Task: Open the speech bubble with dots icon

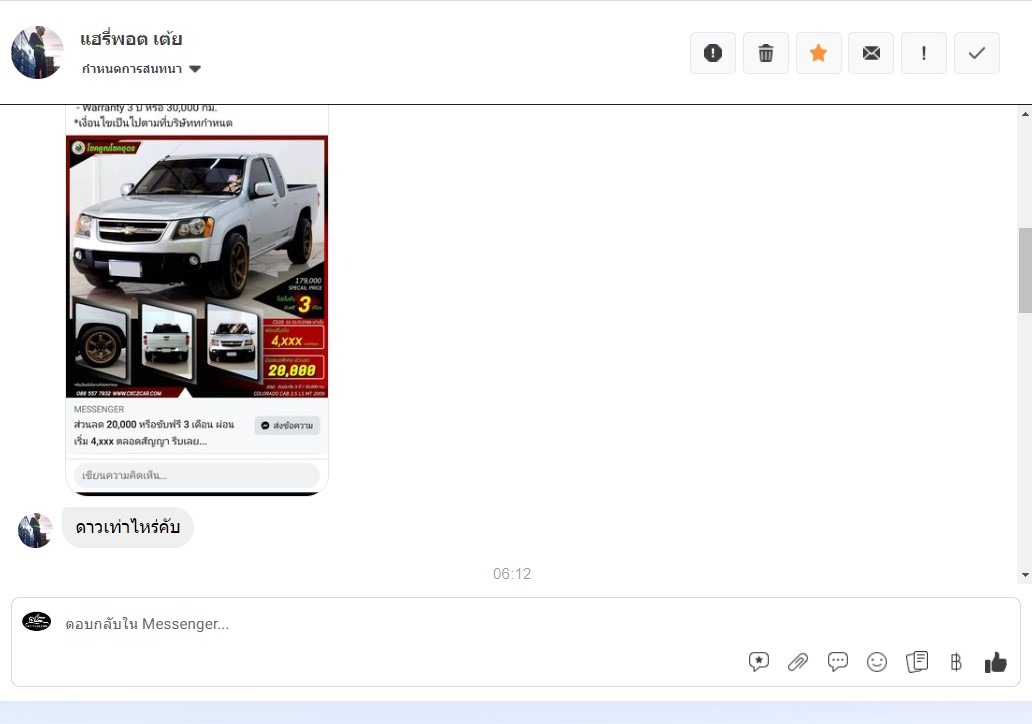Action: 837,661
